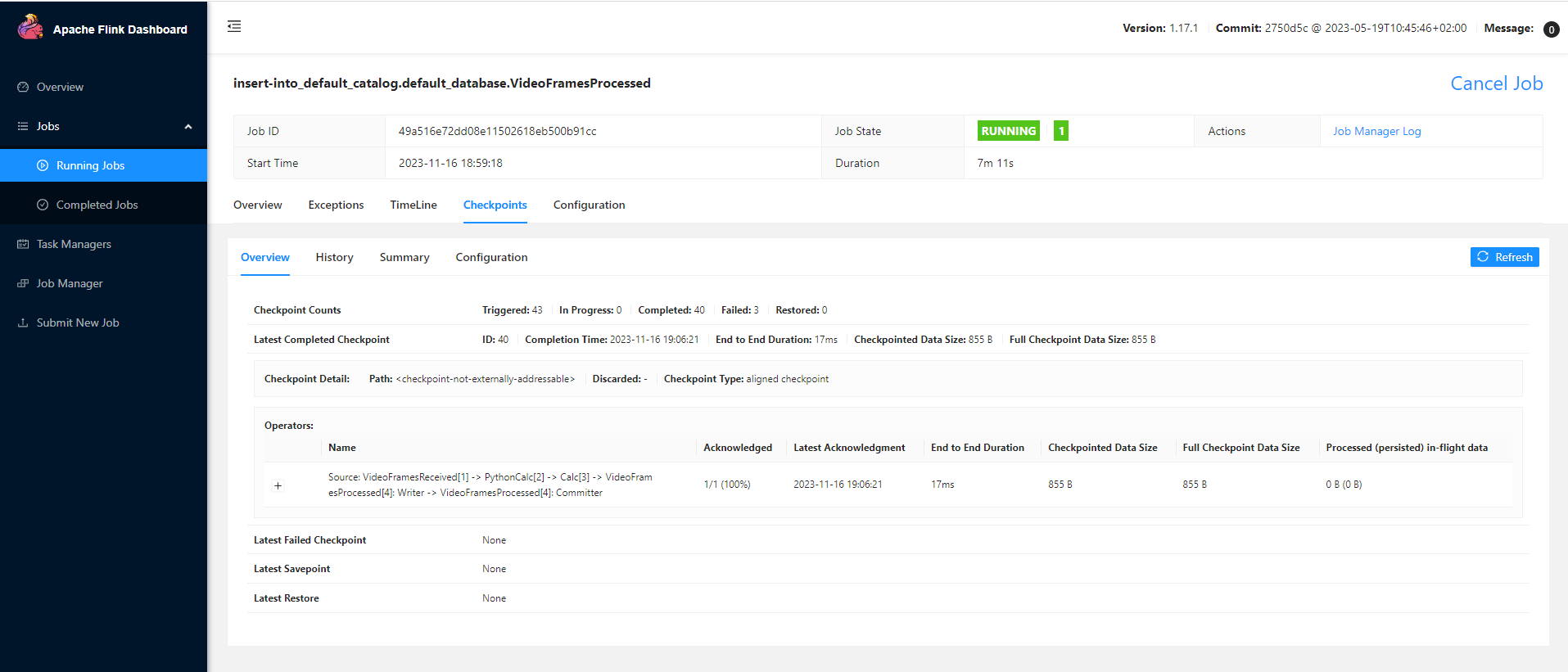This screenshot has height=672, width=1568.
Task: Collapse the Jobs submenu chevron
Action: (x=188, y=127)
